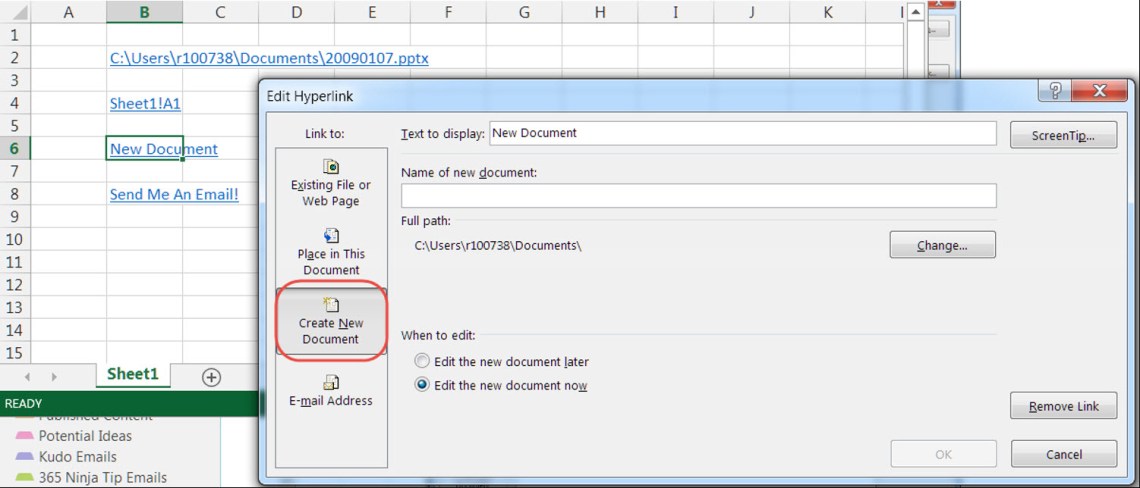Click 365 Ninja Tip Emails item

pyautogui.click(x=103, y=478)
